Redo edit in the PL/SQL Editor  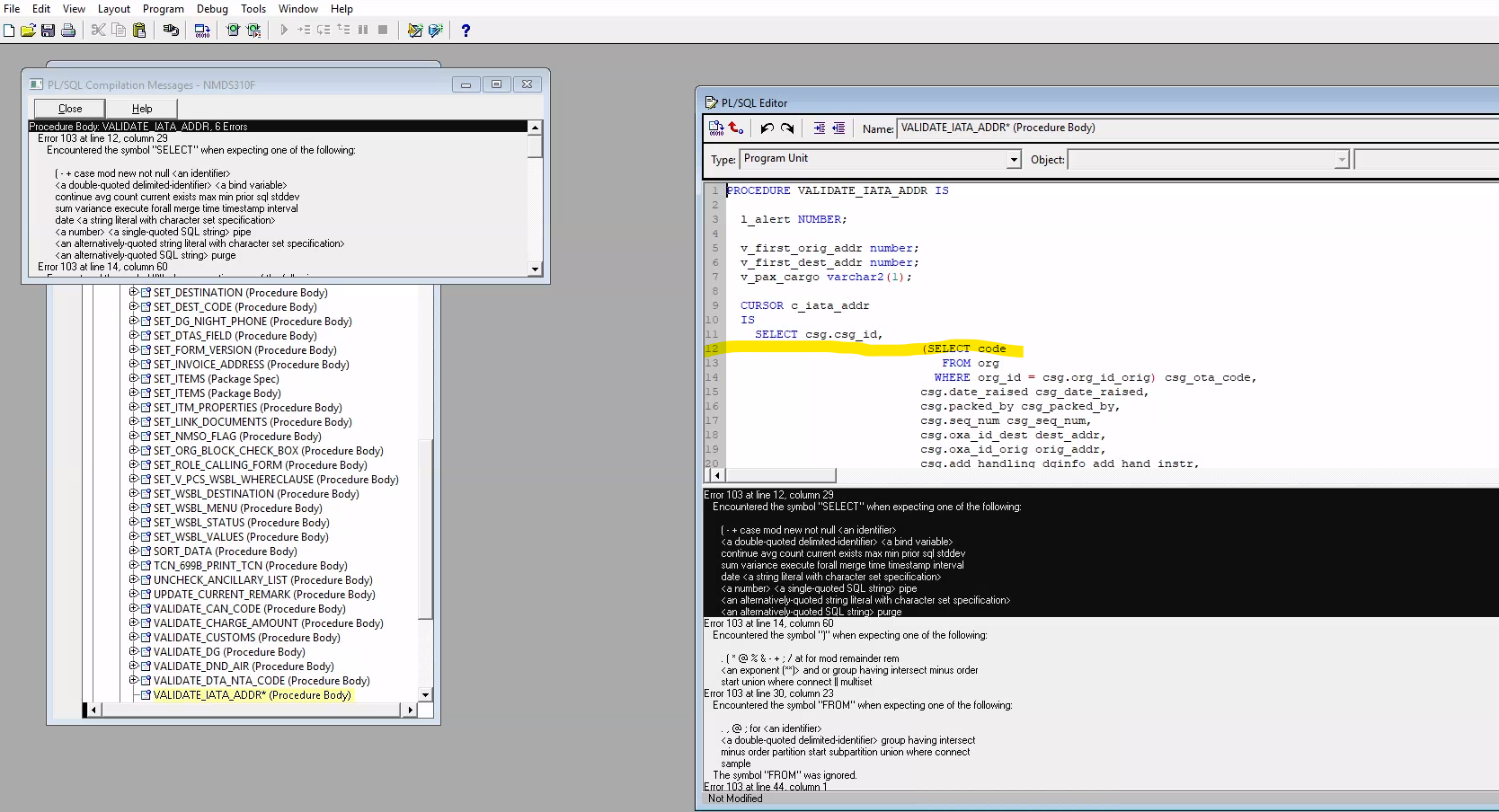pos(788,128)
